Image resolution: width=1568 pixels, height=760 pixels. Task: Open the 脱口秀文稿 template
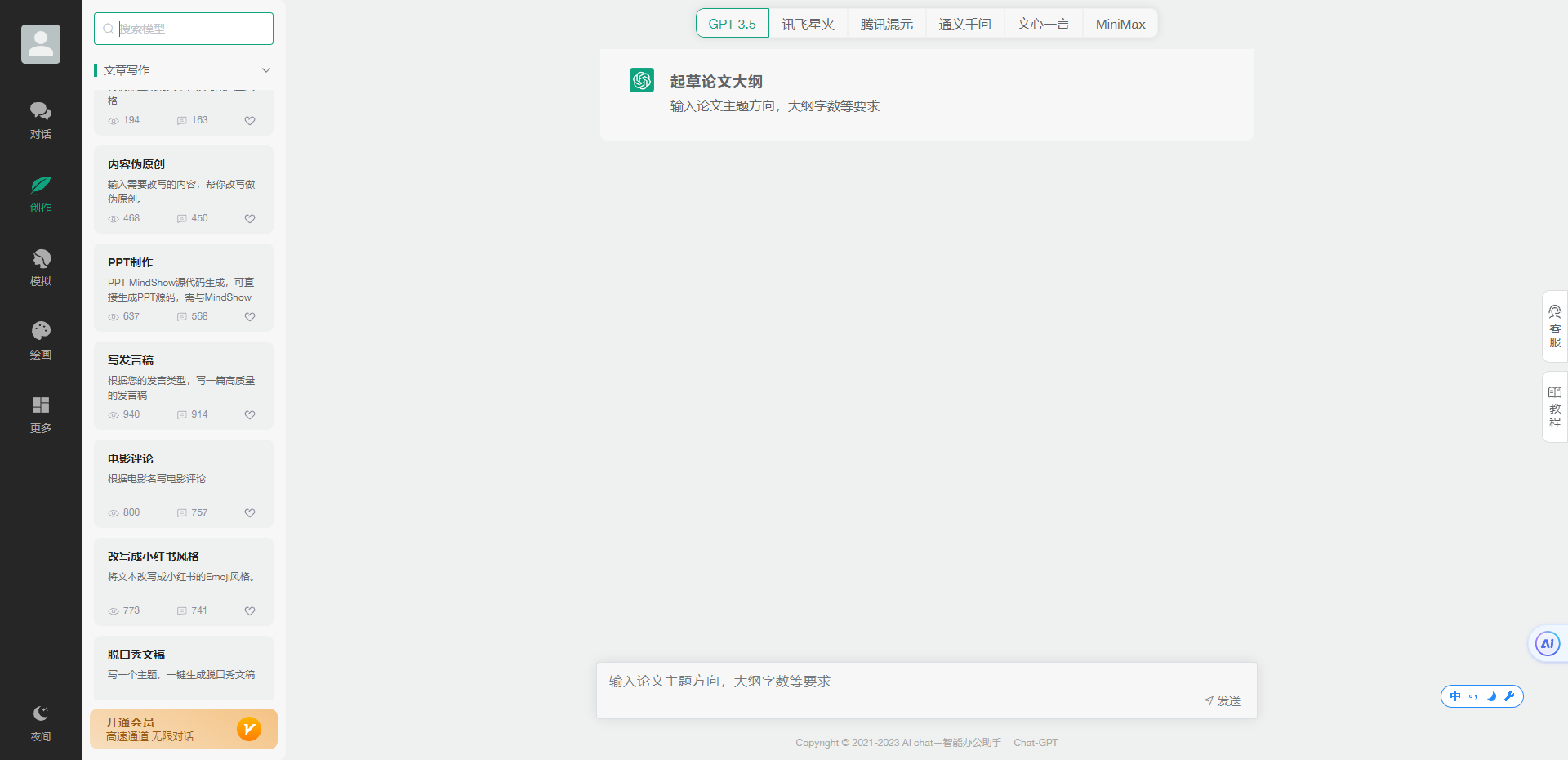click(184, 668)
